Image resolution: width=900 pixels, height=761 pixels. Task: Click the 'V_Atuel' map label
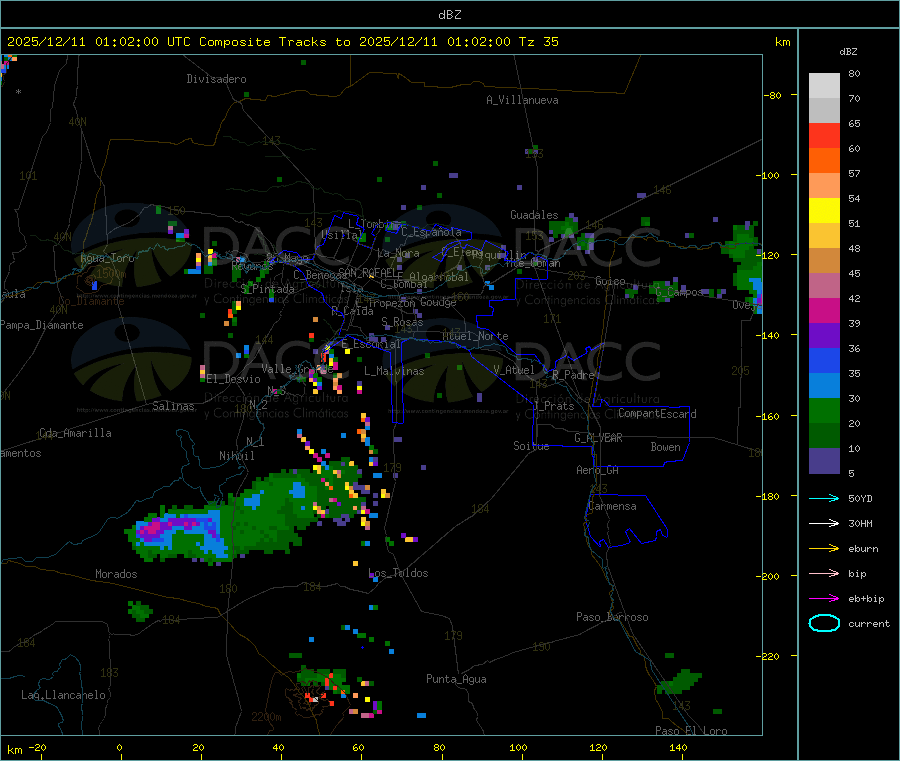click(514, 370)
